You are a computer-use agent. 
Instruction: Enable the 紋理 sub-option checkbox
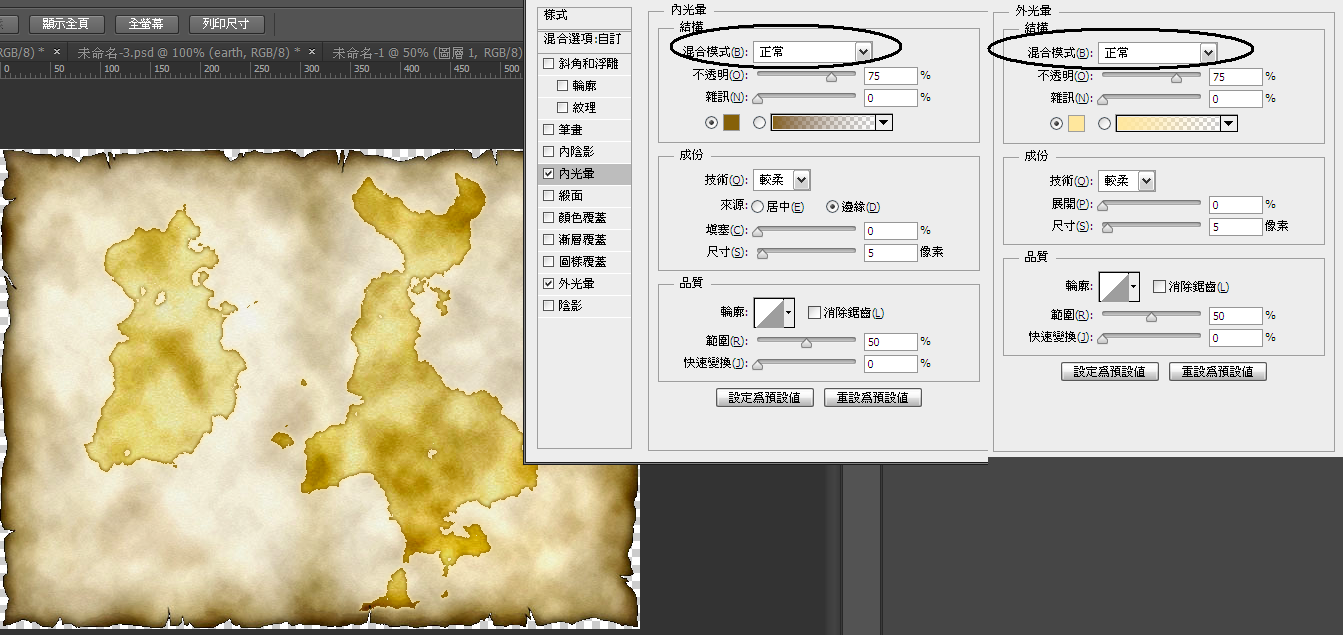coord(563,107)
